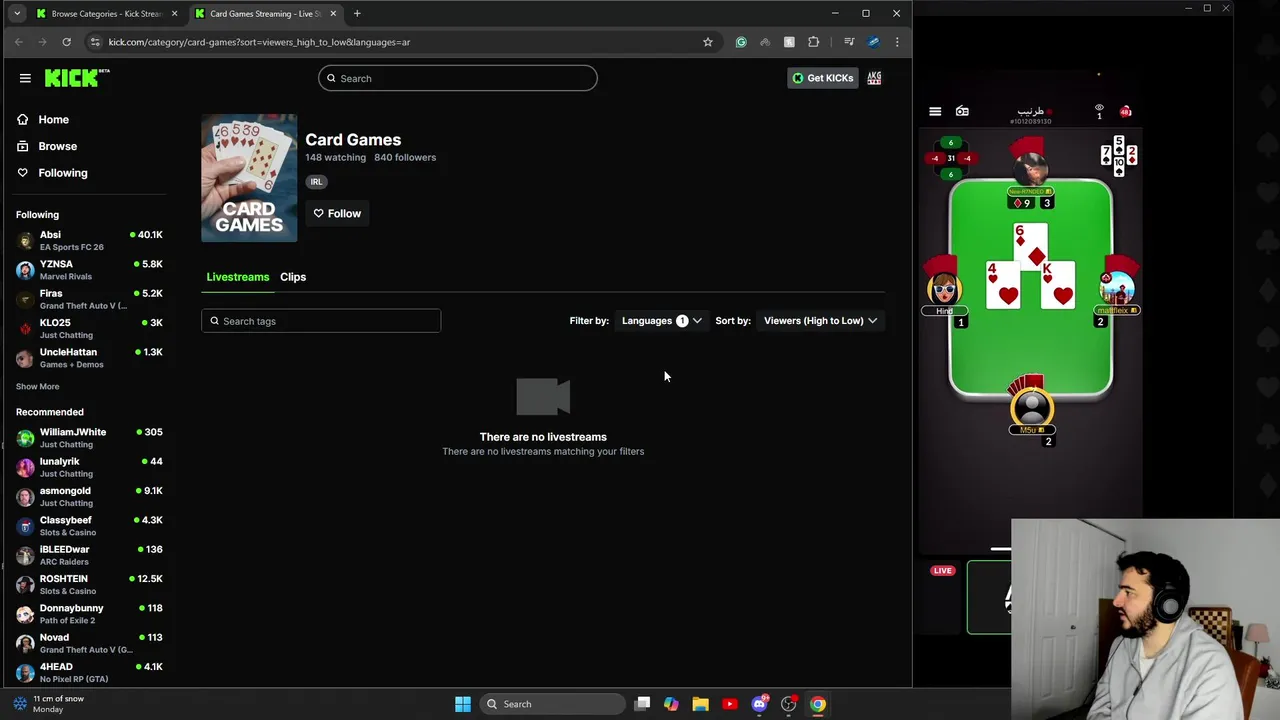Open new browser tab with plus icon
This screenshot has height=720, width=1280.
357,13
